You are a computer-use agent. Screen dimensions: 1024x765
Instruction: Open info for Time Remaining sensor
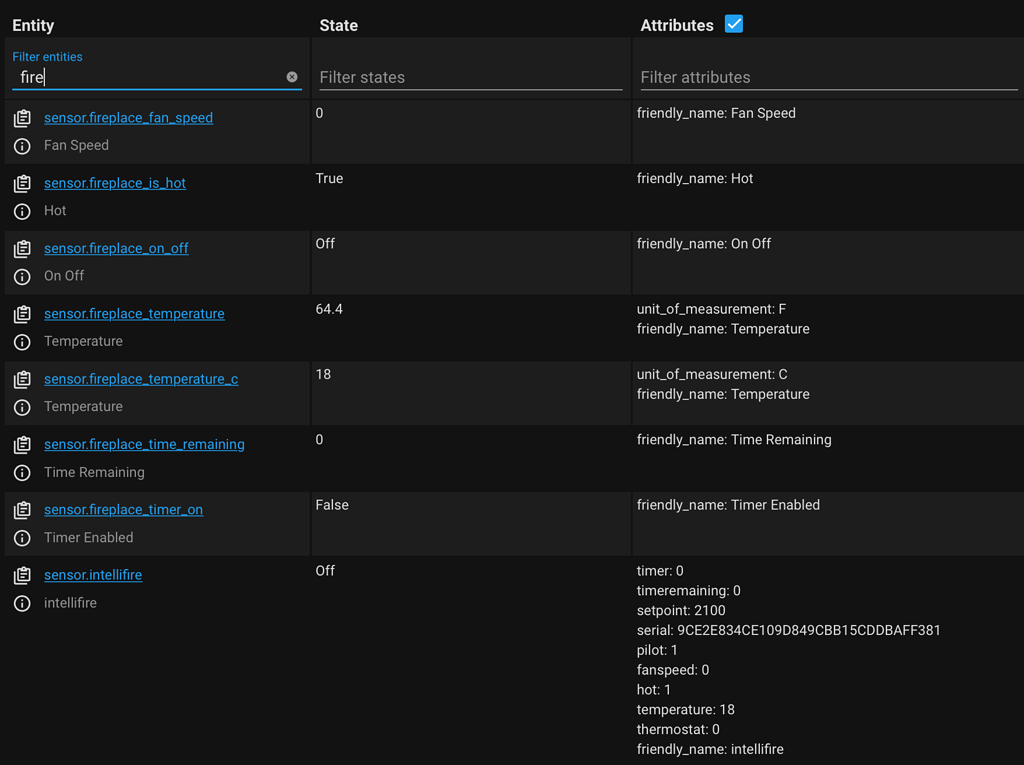coord(21,473)
